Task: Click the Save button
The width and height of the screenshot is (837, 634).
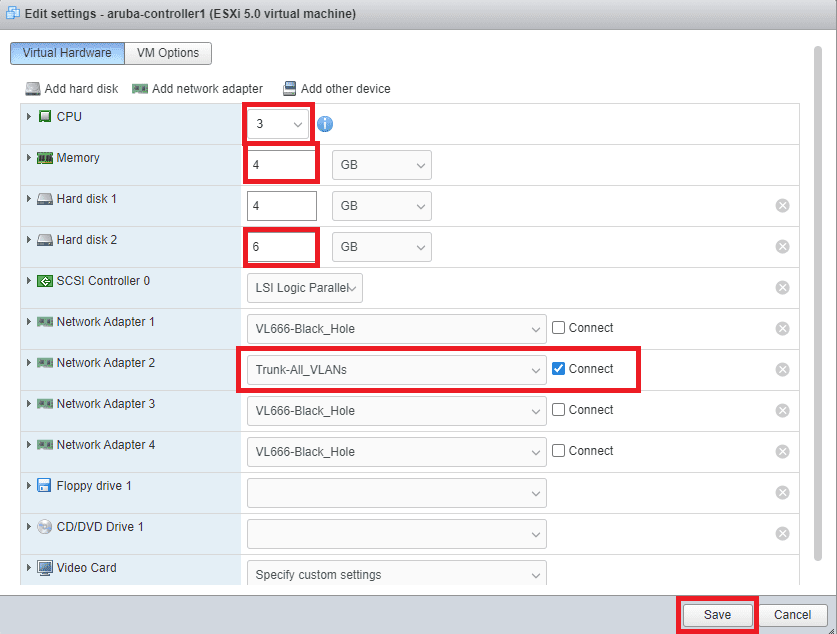Action: (x=717, y=615)
